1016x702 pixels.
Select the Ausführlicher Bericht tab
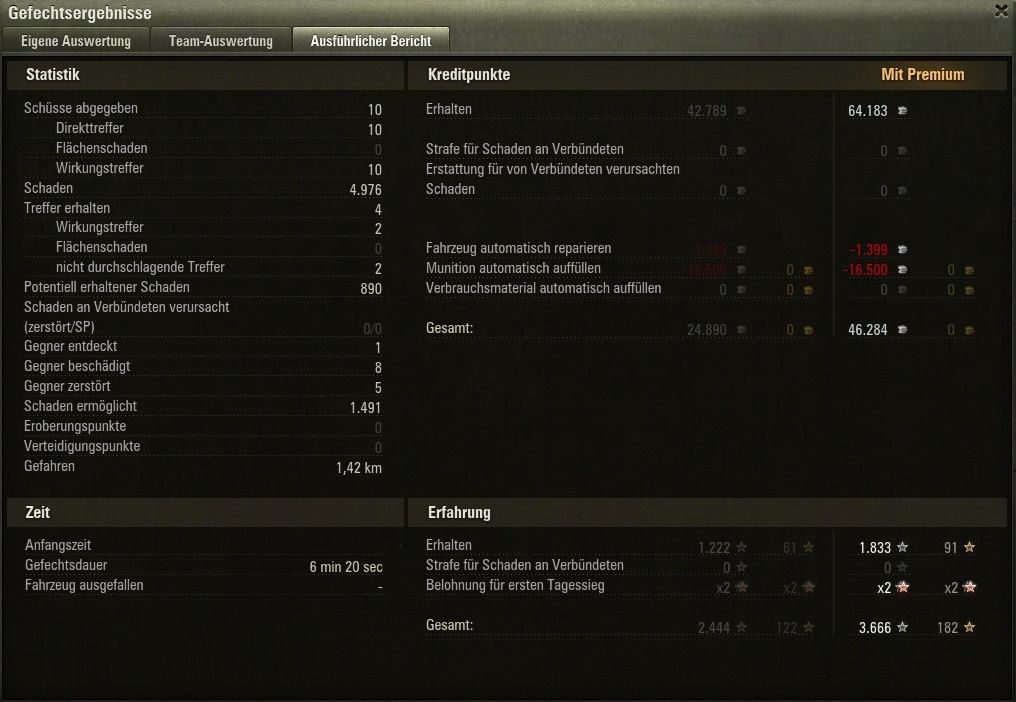click(371, 41)
